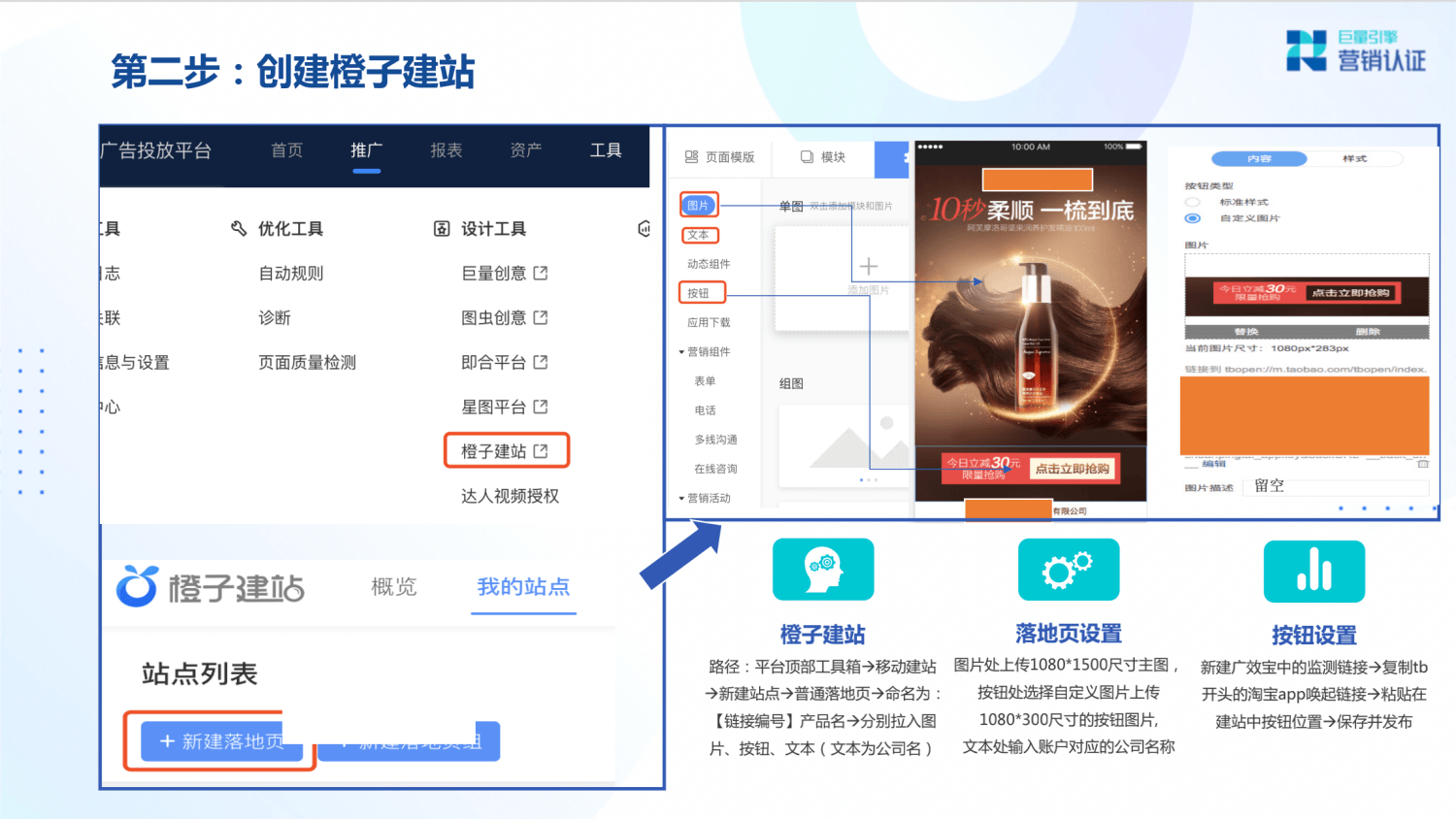Select 图片 component in sidebar

[698, 205]
